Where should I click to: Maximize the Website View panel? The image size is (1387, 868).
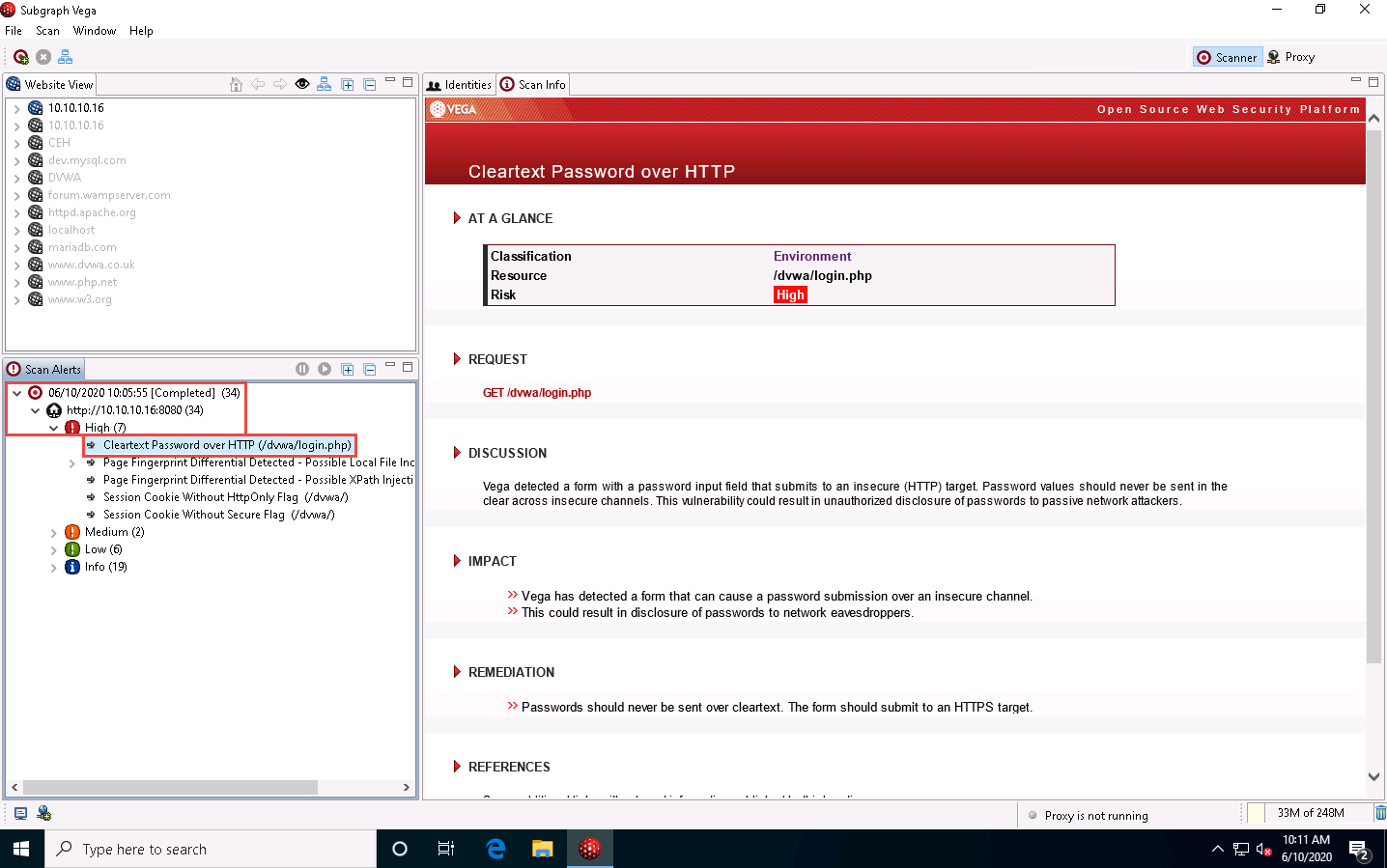(x=408, y=82)
